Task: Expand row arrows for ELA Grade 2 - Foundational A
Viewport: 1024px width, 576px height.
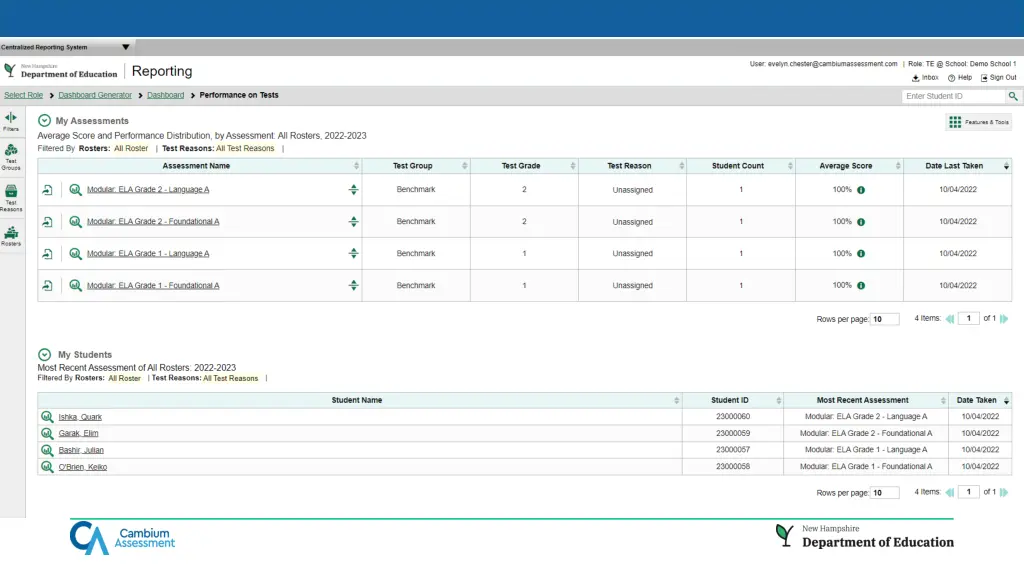Action: point(353,221)
